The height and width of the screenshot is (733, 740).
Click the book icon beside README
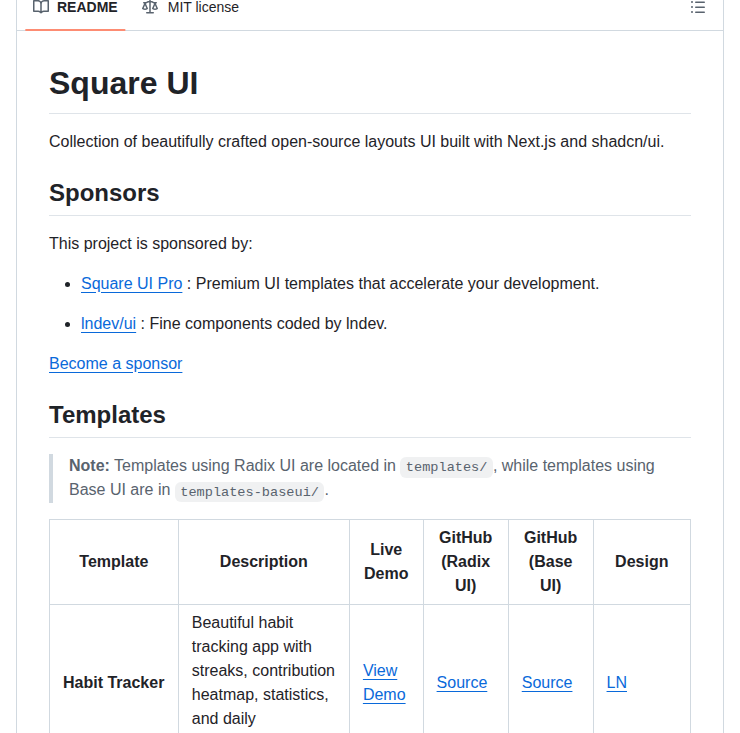(x=41, y=7)
